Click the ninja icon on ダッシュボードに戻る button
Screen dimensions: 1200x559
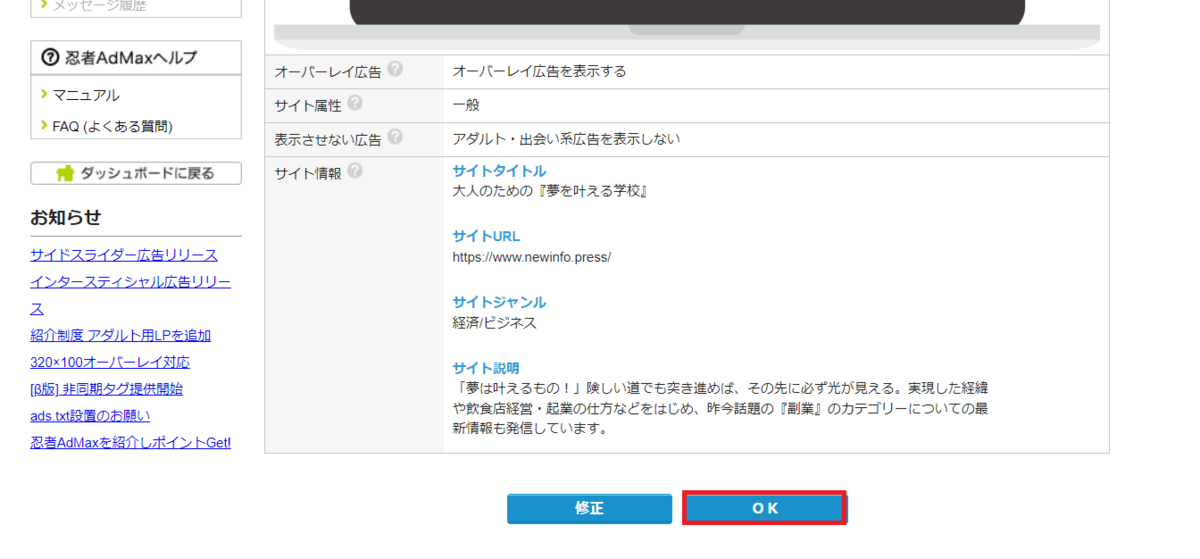66,173
